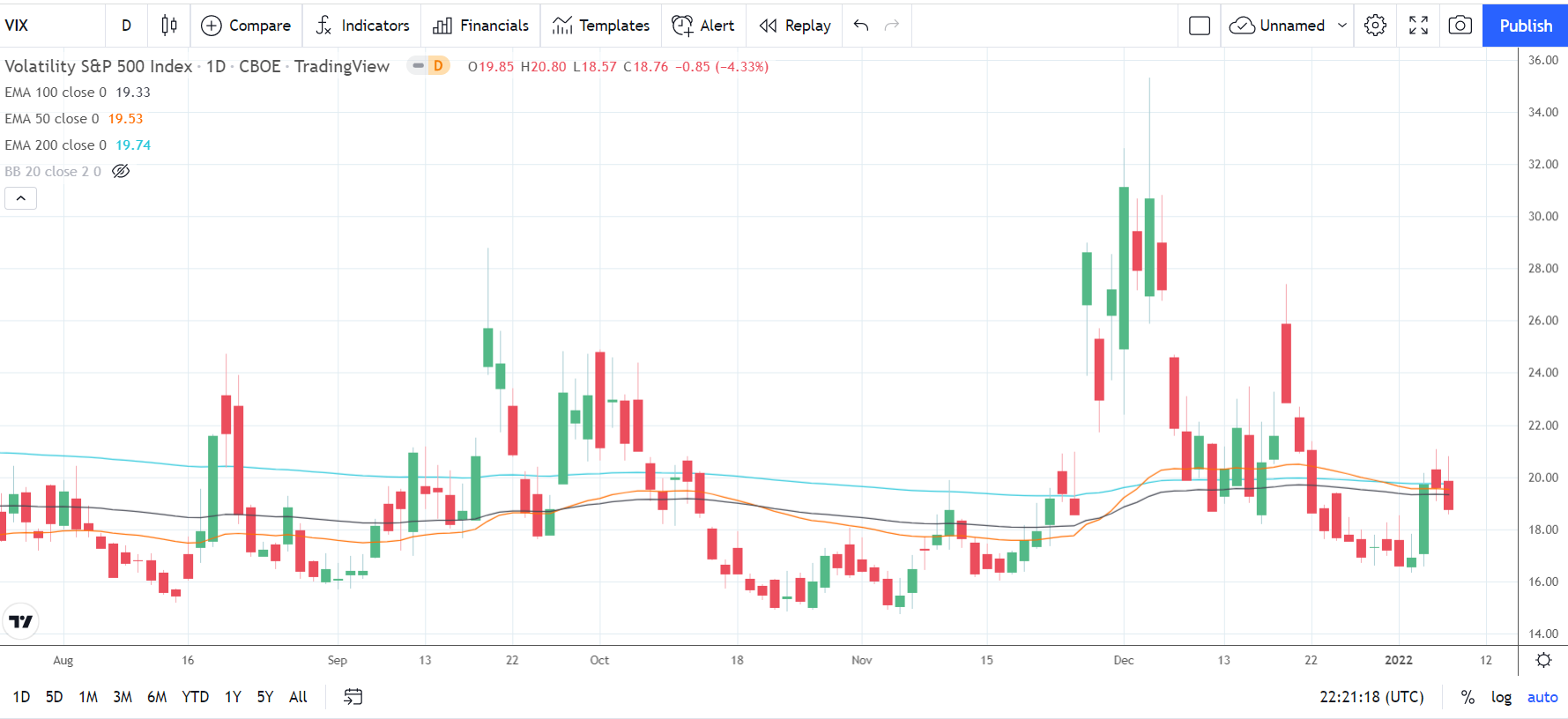
Task: Click the Dec time axis label
Action: click(1124, 660)
